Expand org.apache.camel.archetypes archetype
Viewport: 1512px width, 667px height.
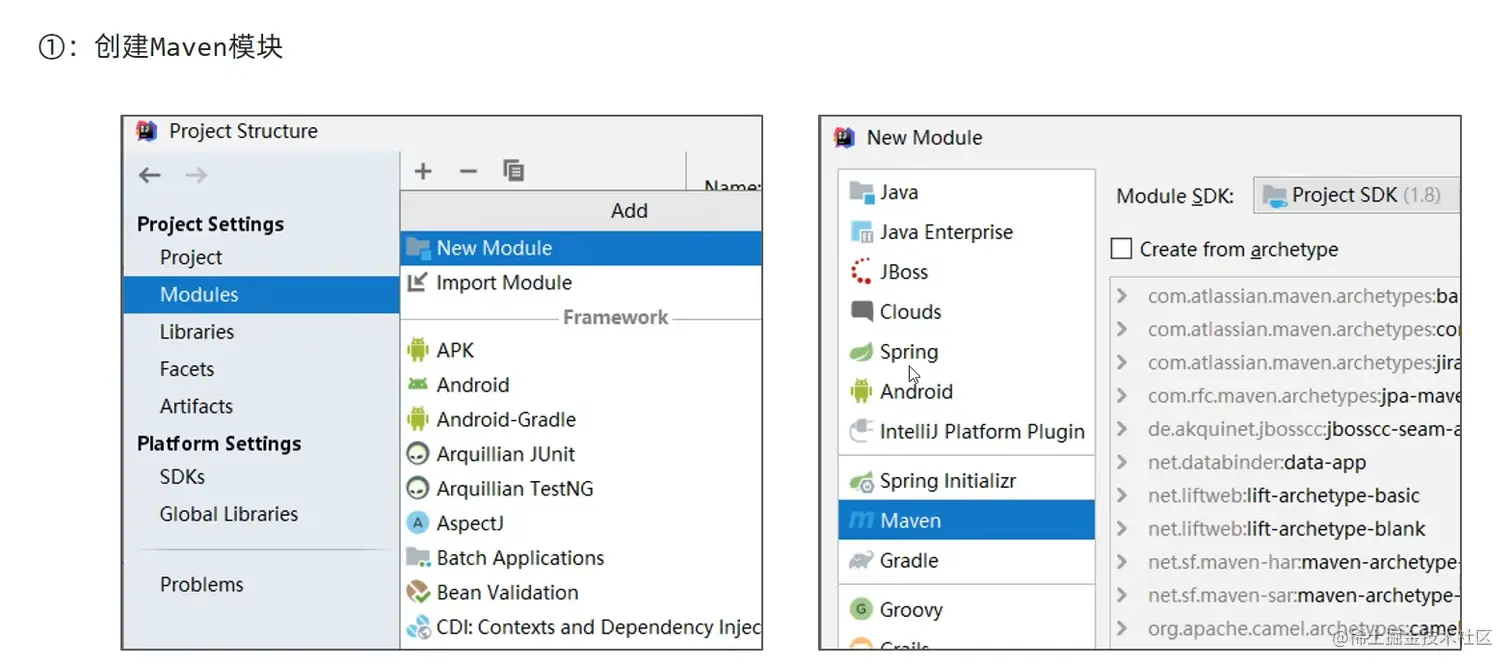(x=1122, y=629)
